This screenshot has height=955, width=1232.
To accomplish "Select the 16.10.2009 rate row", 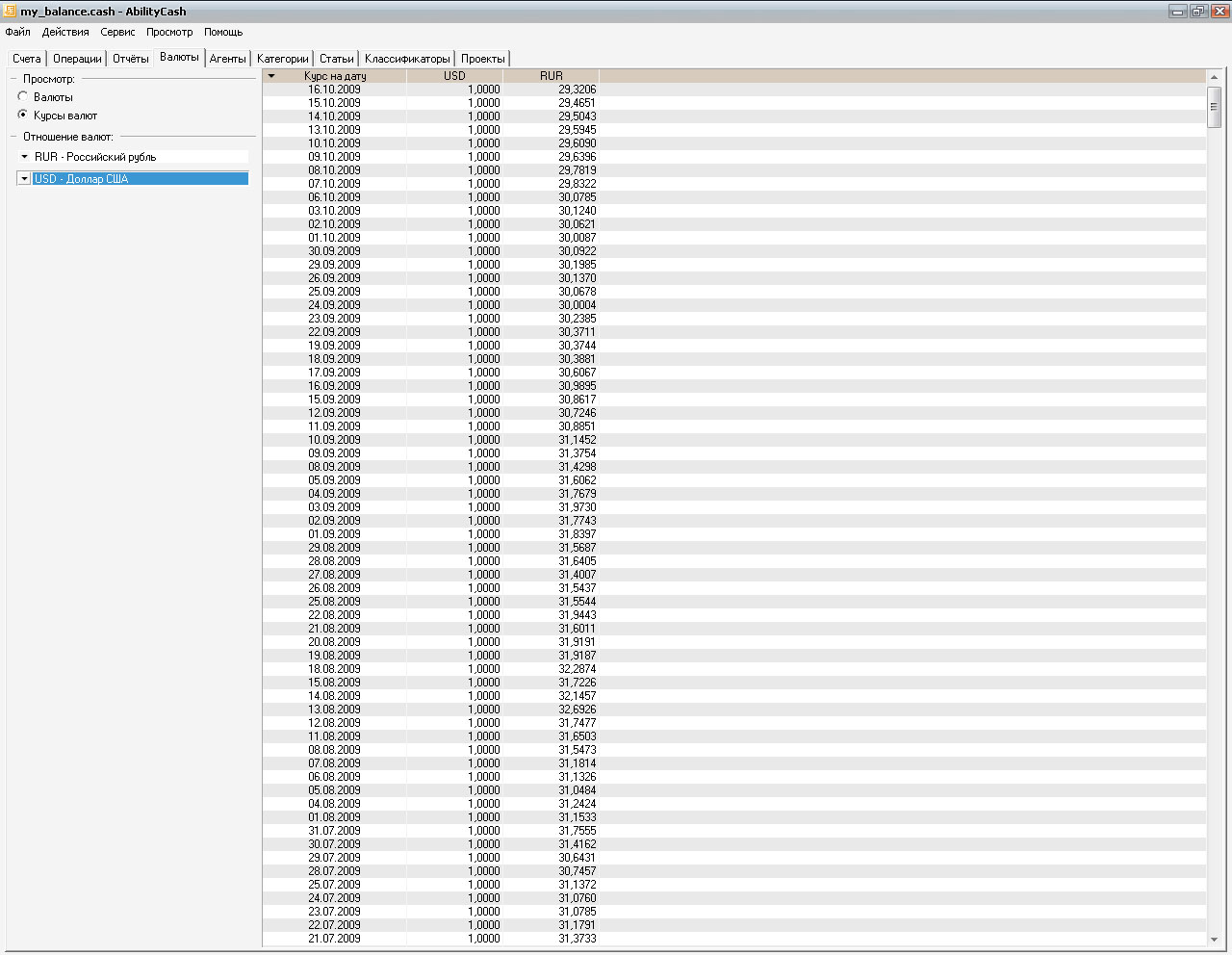I will coord(334,90).
